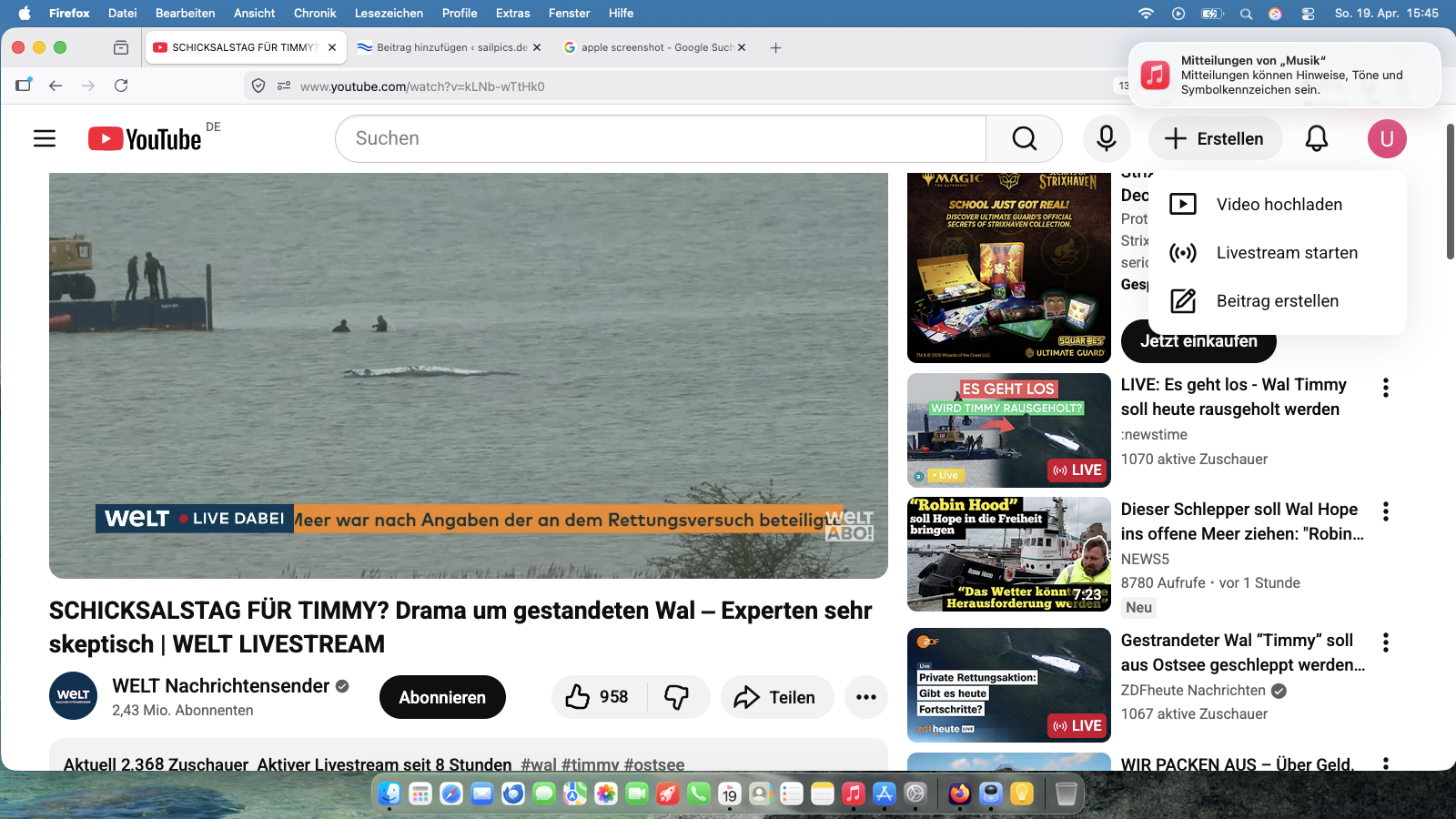The image size is (1456, 819).
Task: Click the Teilen share button
Action: 775,697
